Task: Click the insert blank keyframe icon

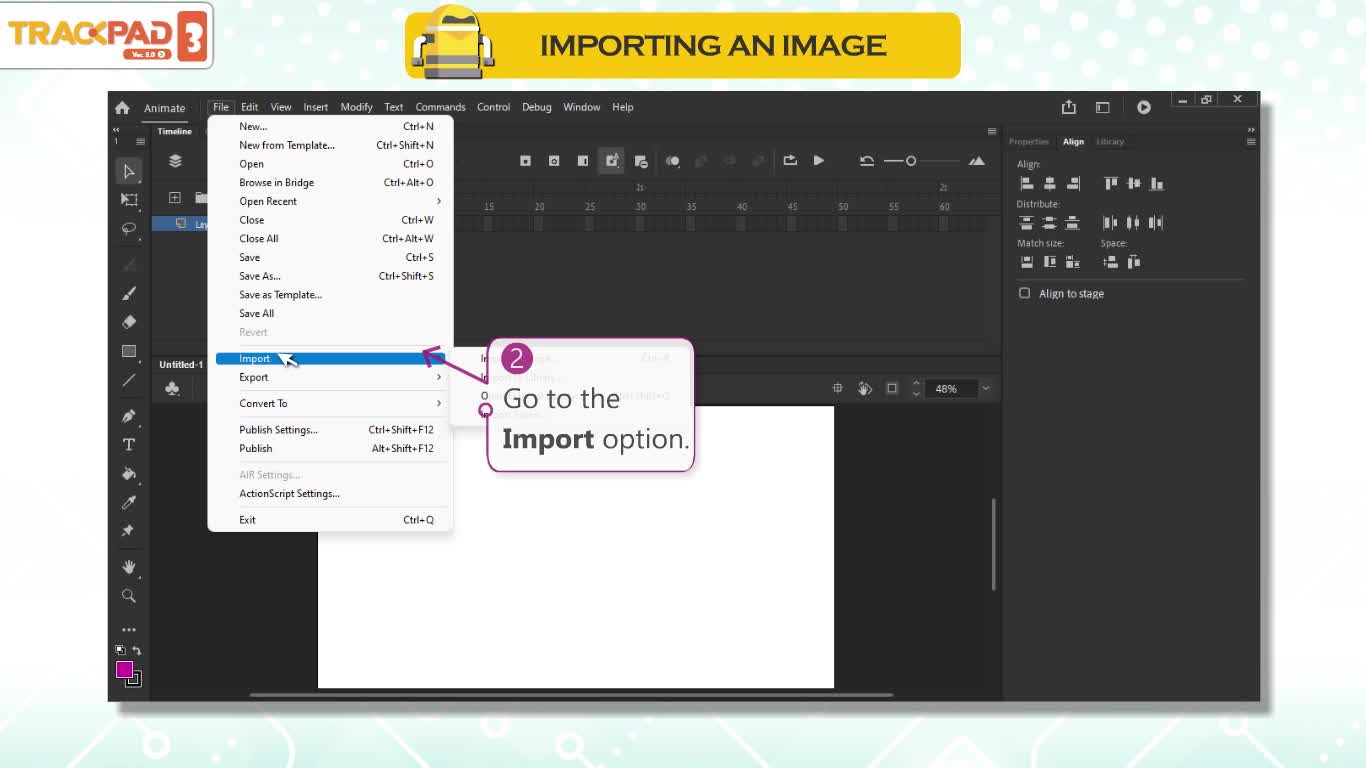Action: tap(554, 161)
